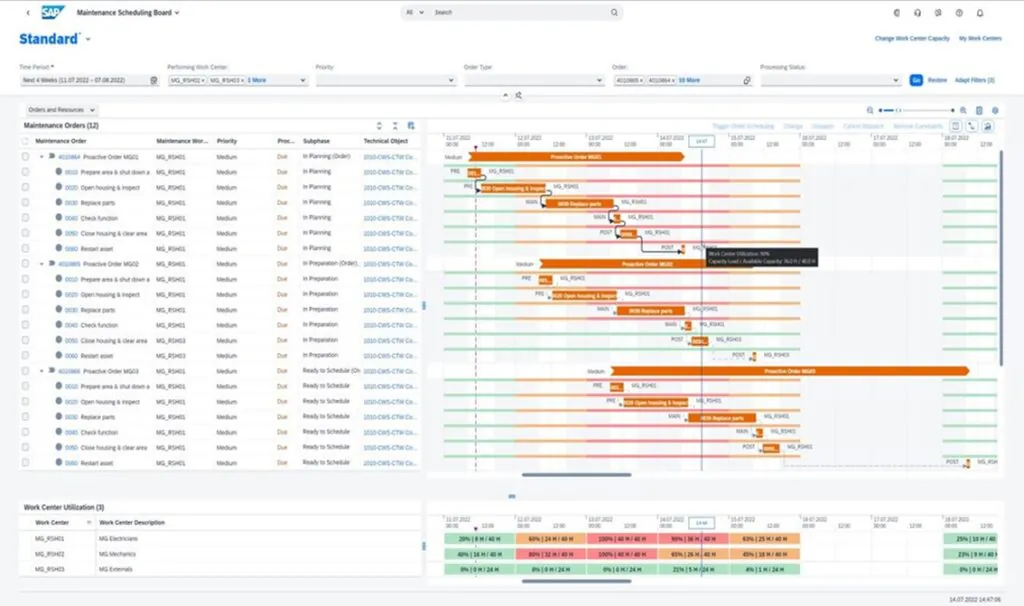1024x606 pixels.
Task: Click the Gantt chart horizontal scrollbar
Action: [577, 475]
